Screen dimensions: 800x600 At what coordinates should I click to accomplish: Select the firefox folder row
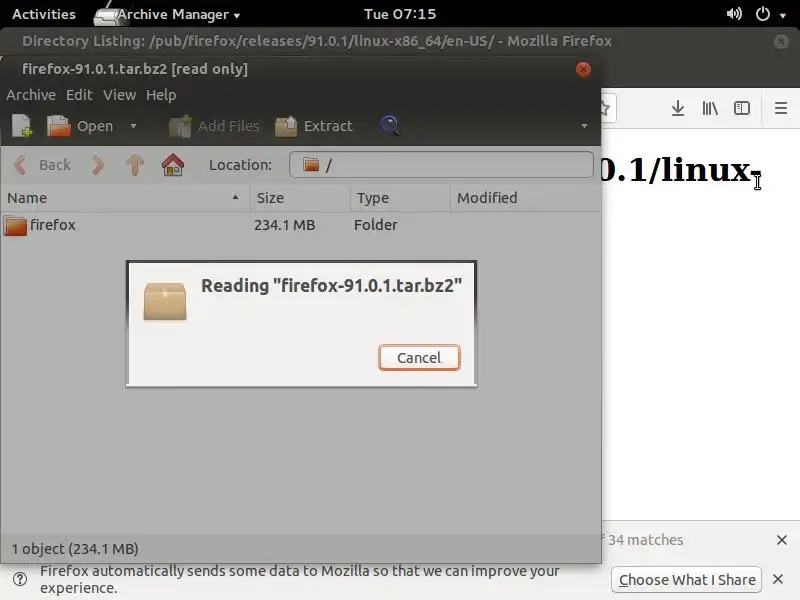pos(301,225)
